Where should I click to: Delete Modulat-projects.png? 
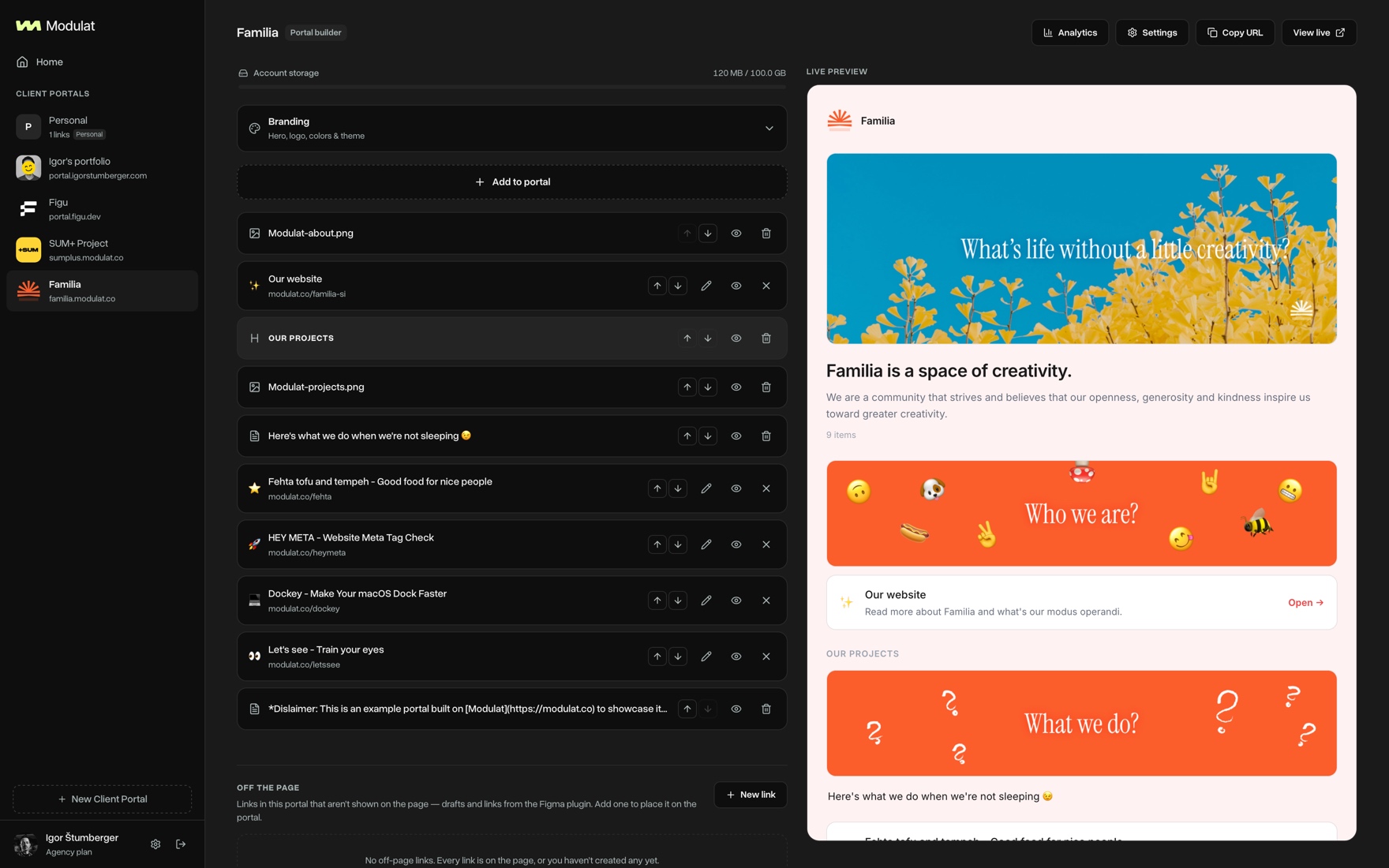click(766, 387)
